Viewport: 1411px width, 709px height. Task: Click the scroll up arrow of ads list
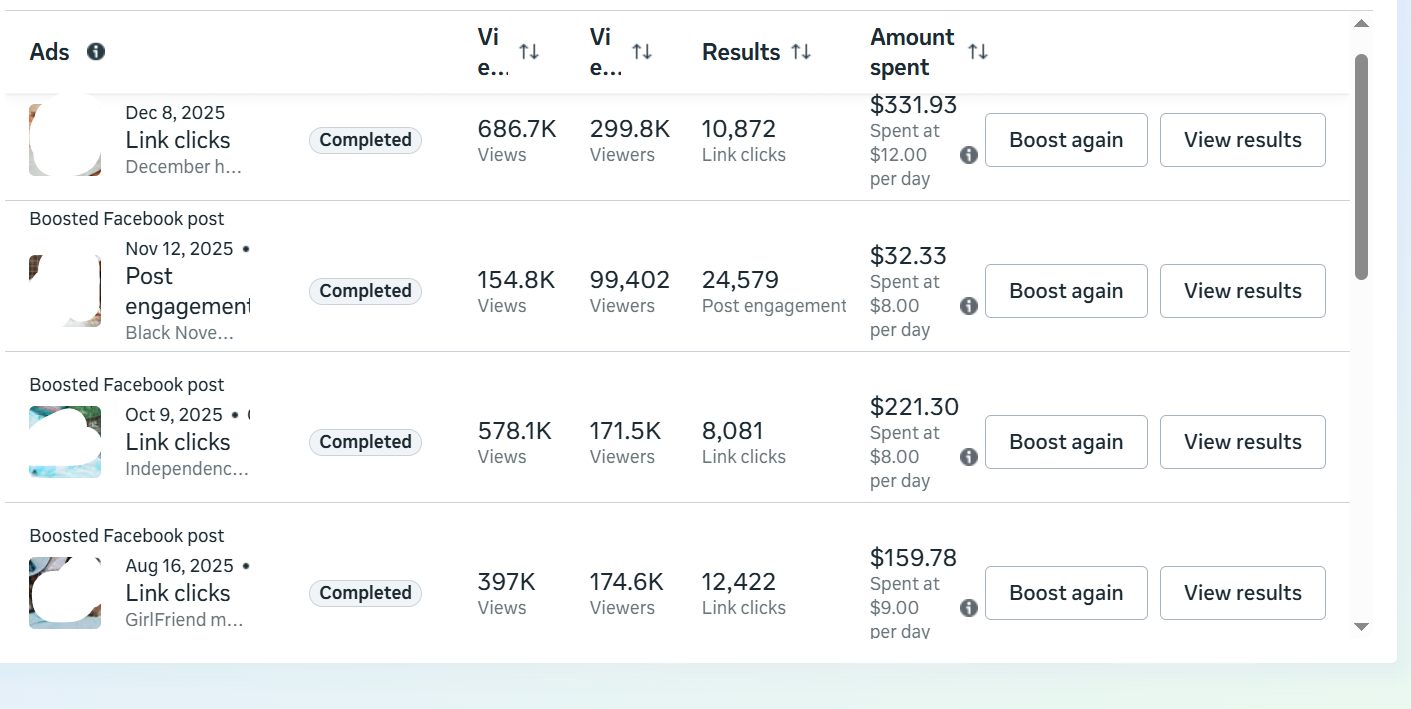tap(1361, 23)
